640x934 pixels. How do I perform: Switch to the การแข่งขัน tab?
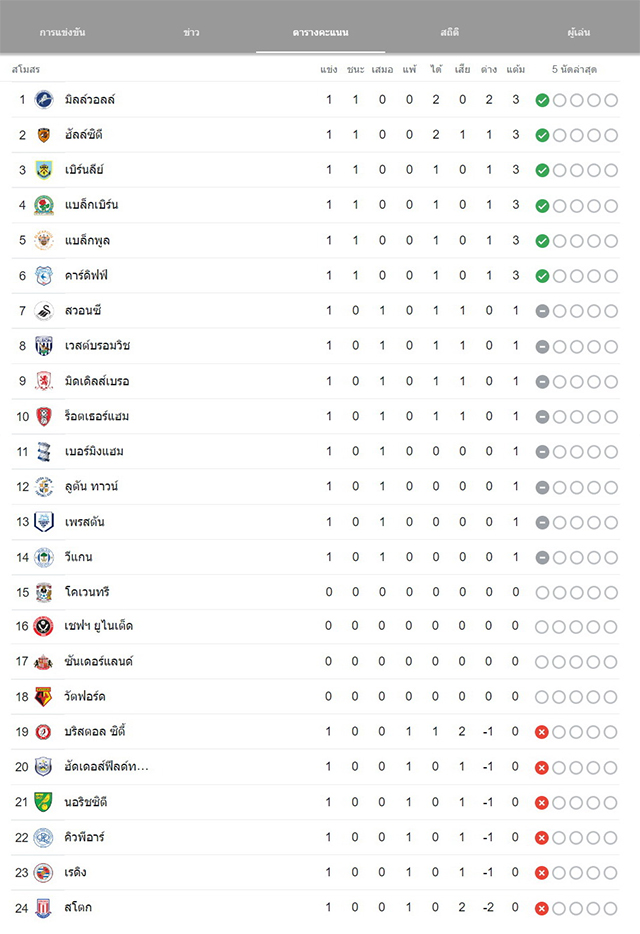(x=63, y=32)
